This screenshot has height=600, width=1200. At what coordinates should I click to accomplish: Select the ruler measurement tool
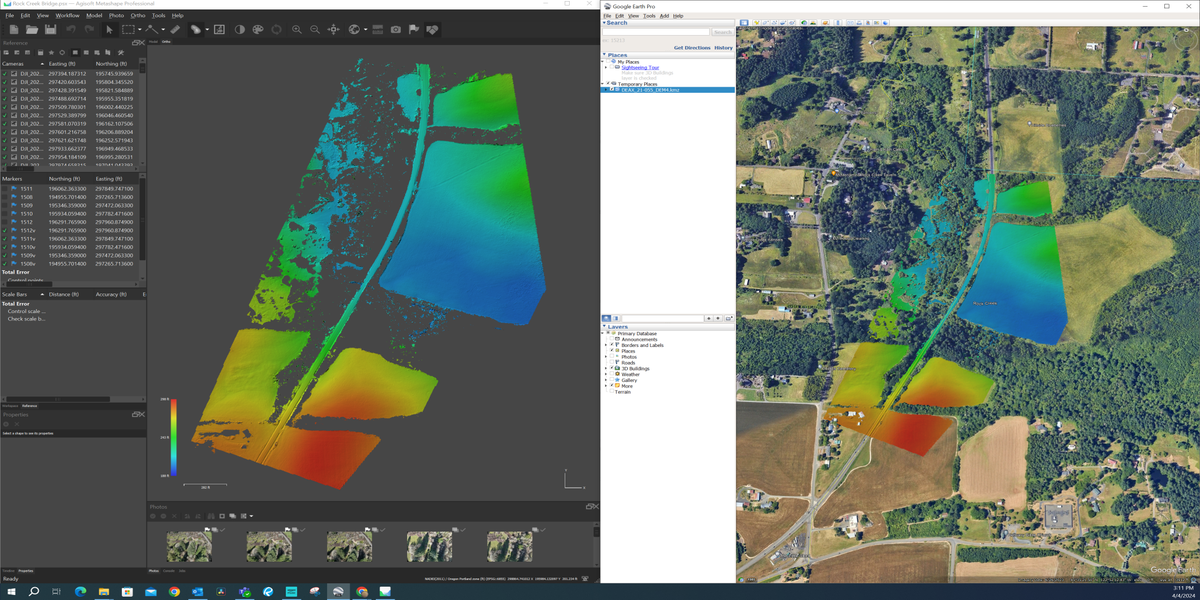175,30
